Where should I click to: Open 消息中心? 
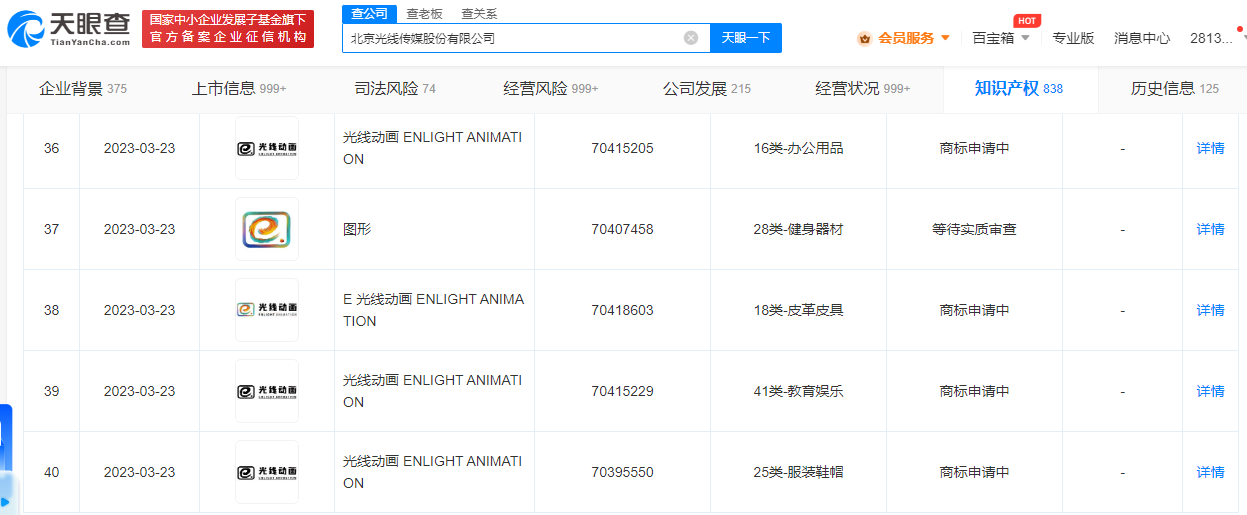(1142, 38)
